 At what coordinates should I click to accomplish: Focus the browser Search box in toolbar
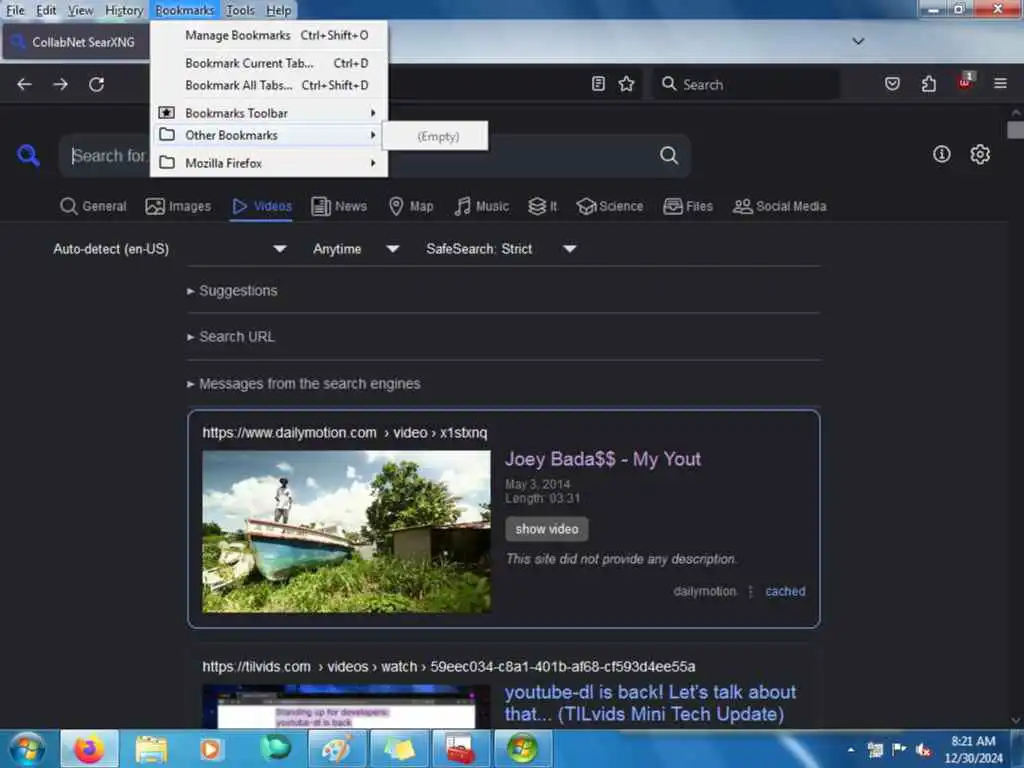746,84
